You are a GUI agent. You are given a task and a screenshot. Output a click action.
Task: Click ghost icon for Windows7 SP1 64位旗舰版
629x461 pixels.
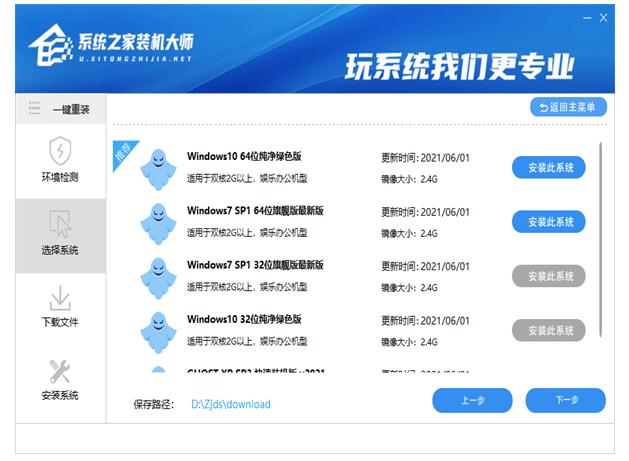click(158, 223)
